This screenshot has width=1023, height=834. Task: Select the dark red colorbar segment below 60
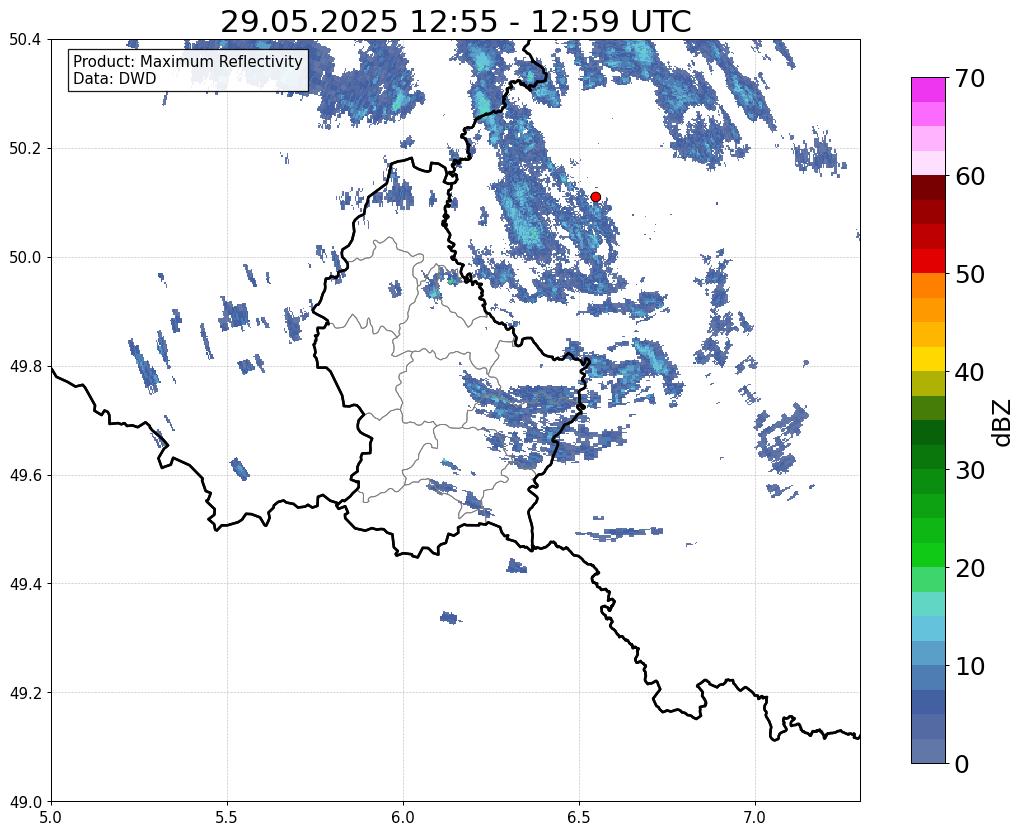[928, 188]
